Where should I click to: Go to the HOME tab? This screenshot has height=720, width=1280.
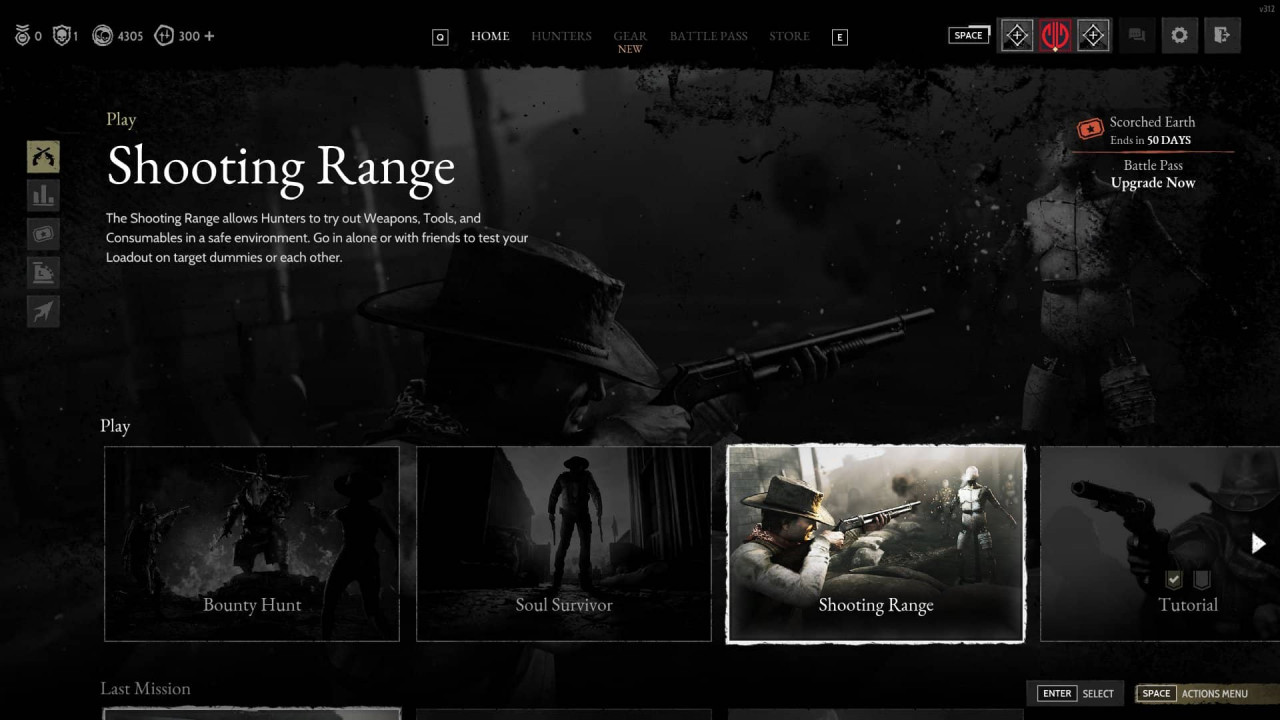(490, 36)
